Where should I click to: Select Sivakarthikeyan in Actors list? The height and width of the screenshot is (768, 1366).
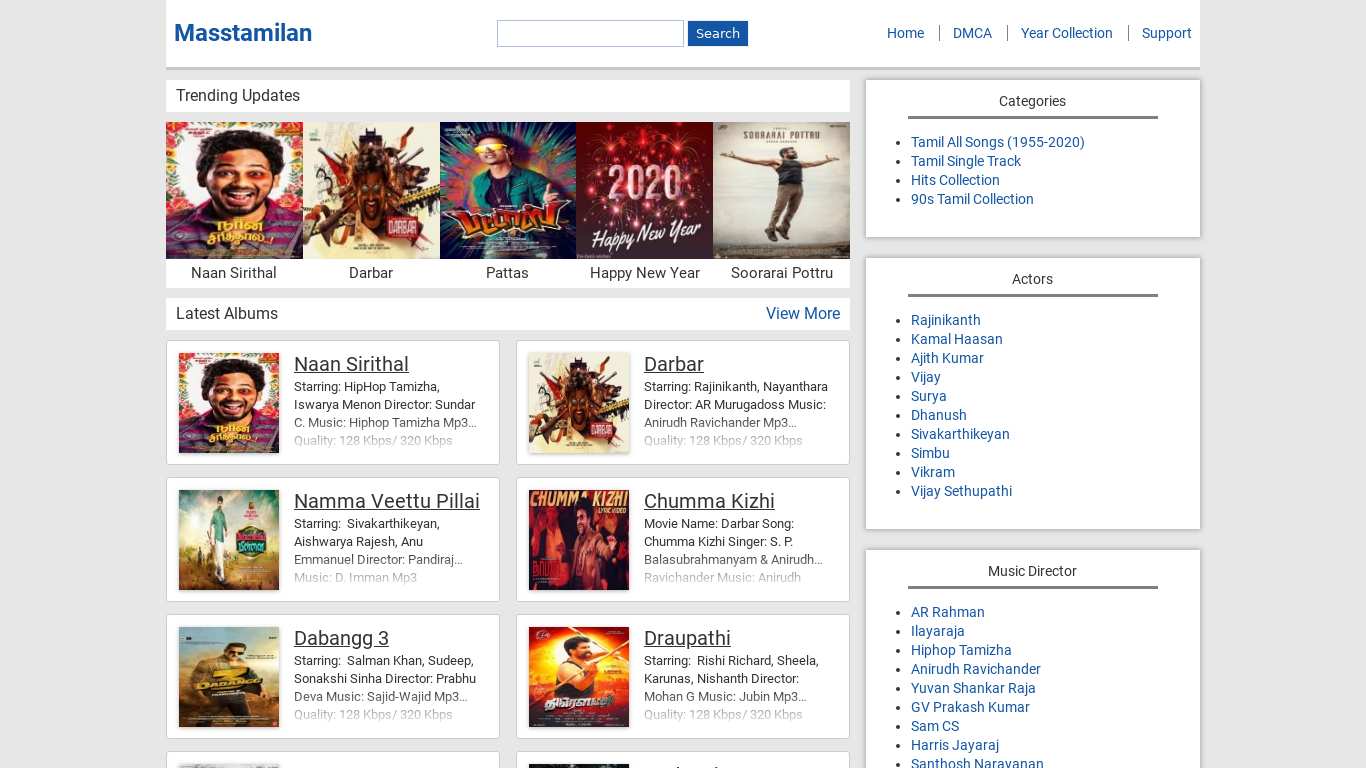pos(960,434)
